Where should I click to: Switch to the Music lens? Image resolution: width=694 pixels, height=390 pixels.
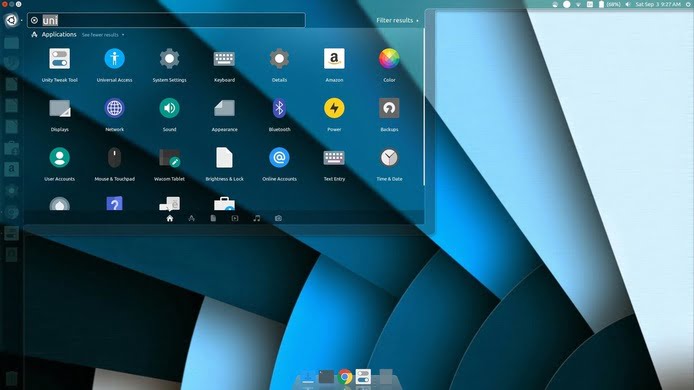click(x=256, y=218)
